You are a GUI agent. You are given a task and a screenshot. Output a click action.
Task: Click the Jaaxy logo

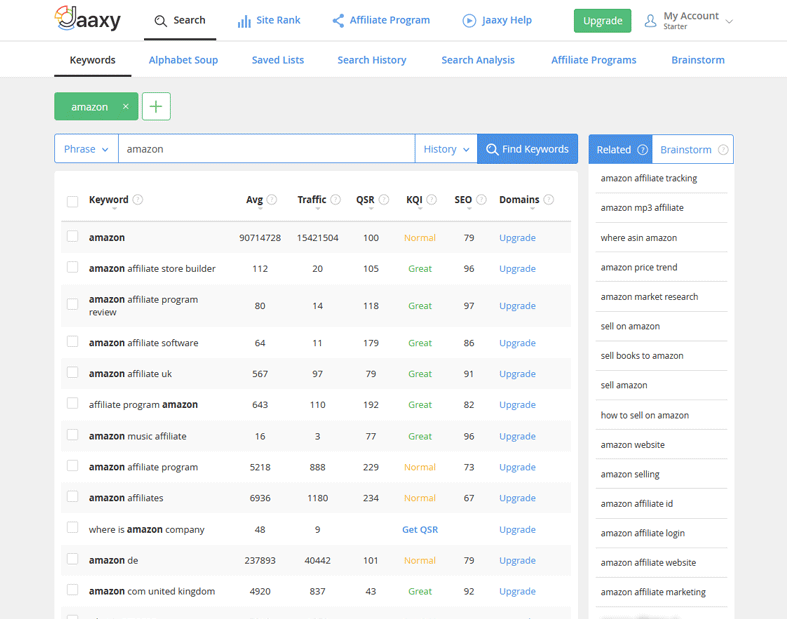point(87,19)
